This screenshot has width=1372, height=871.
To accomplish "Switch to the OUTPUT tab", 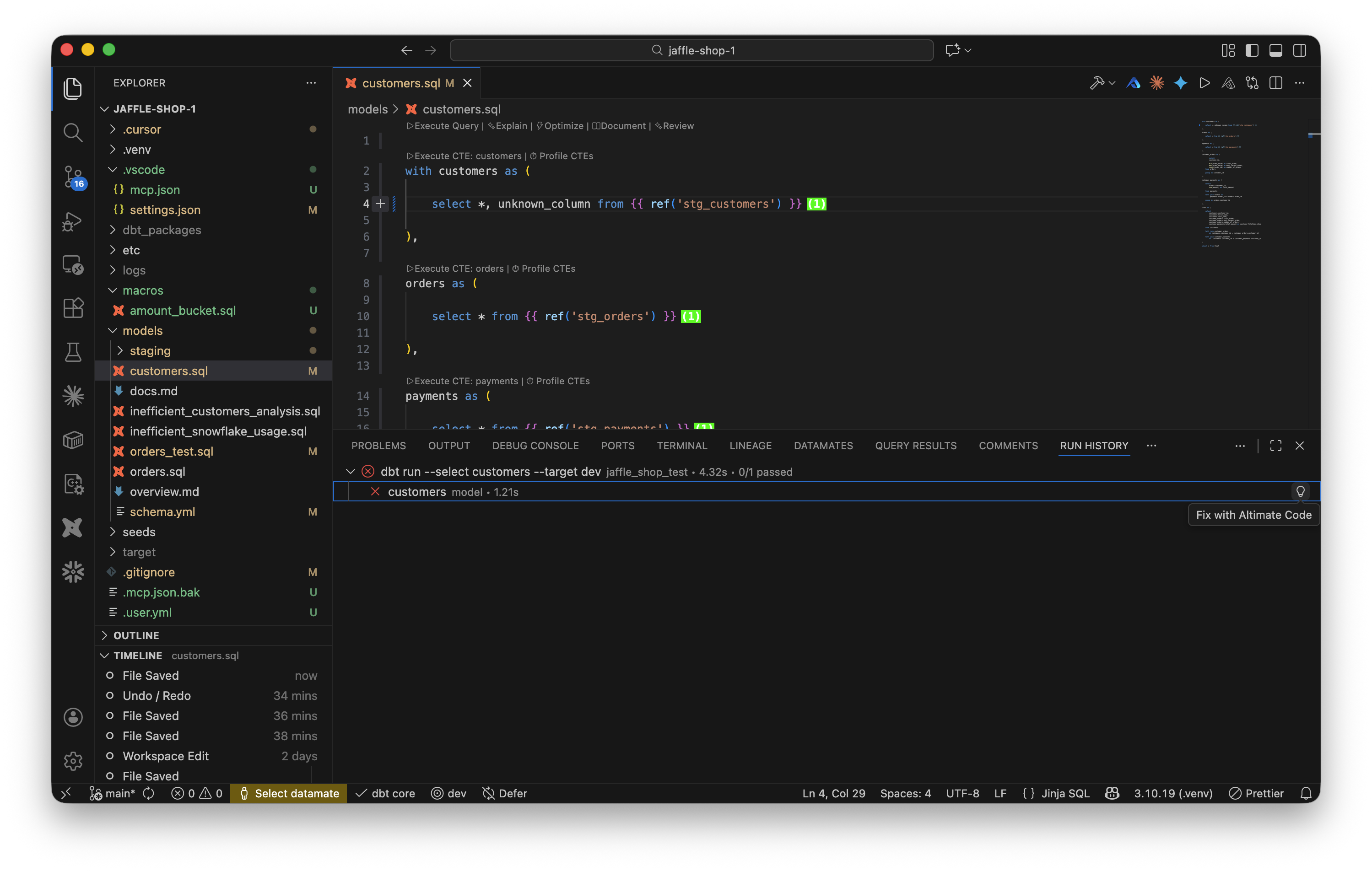I will pyautogui.click(x=449, y=446).
